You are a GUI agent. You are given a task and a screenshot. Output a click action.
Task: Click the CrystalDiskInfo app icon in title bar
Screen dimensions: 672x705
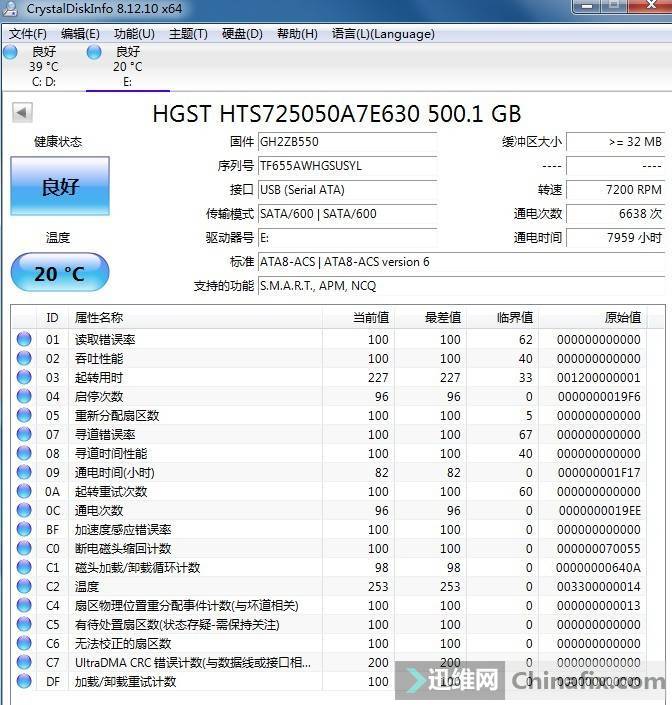(x=10, y=11)
